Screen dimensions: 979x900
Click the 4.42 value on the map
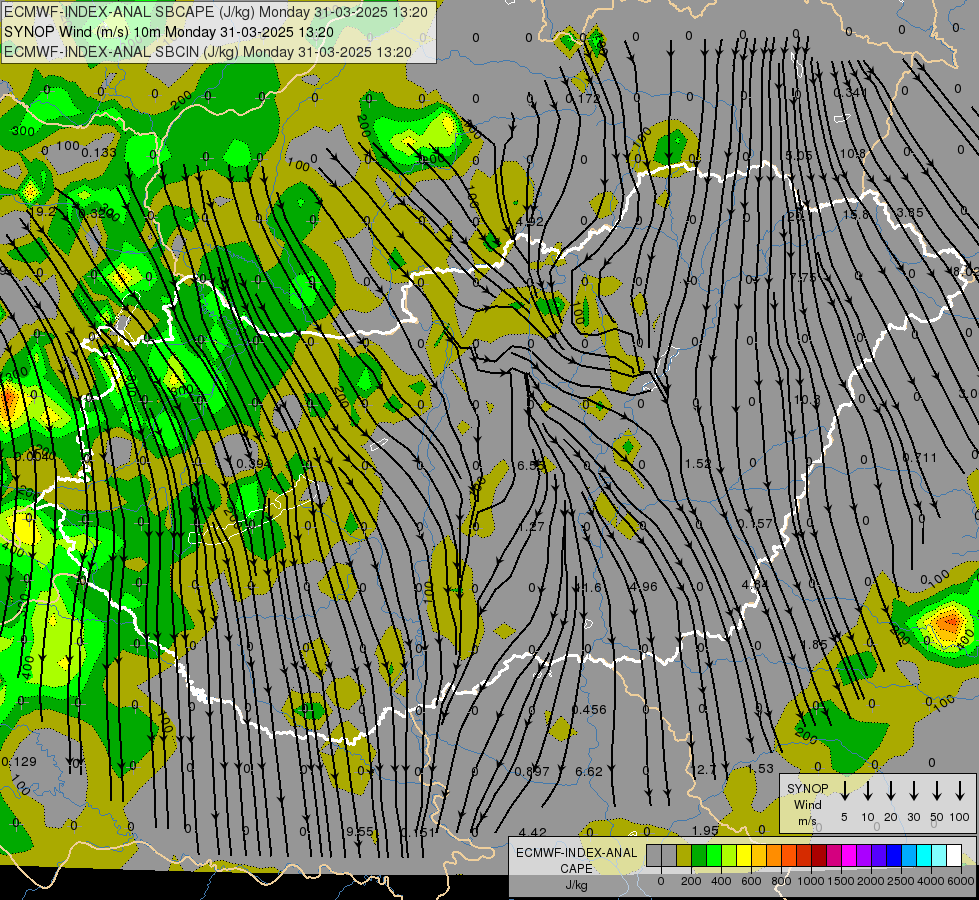tap(532, 832)
